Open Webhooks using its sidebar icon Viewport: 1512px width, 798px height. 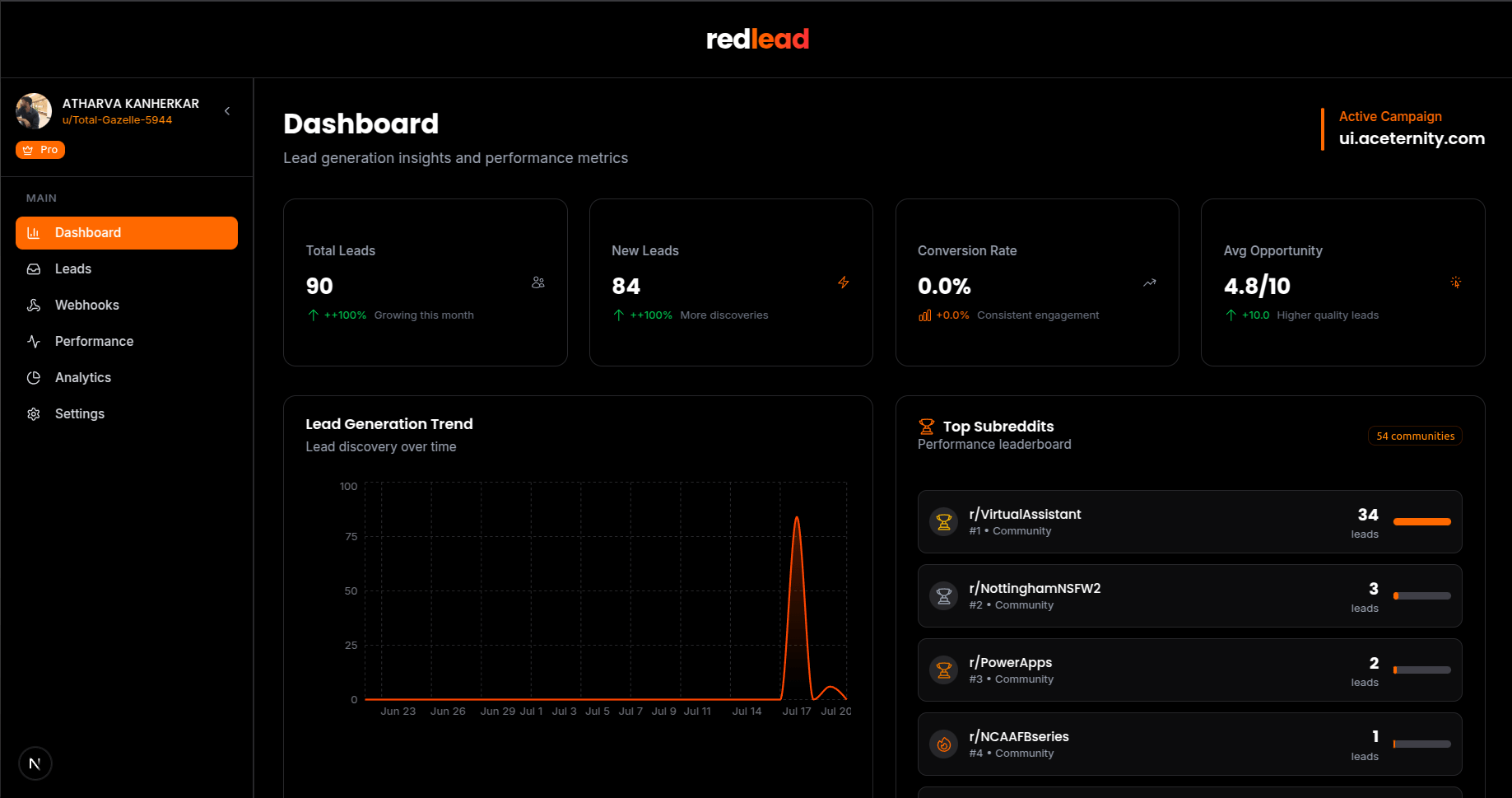pos(33,305)
